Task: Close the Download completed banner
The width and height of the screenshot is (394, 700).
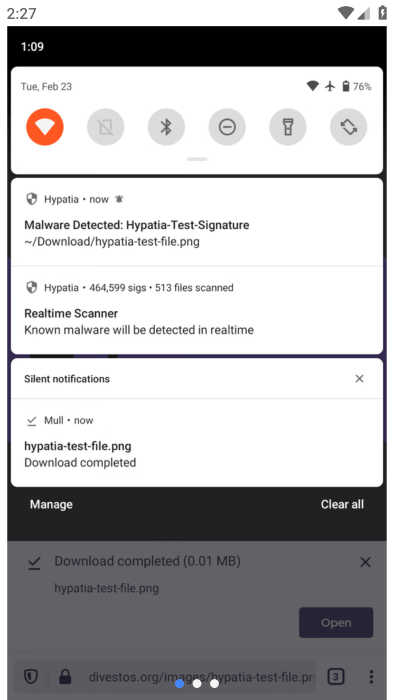Action: tap(365, 562)
